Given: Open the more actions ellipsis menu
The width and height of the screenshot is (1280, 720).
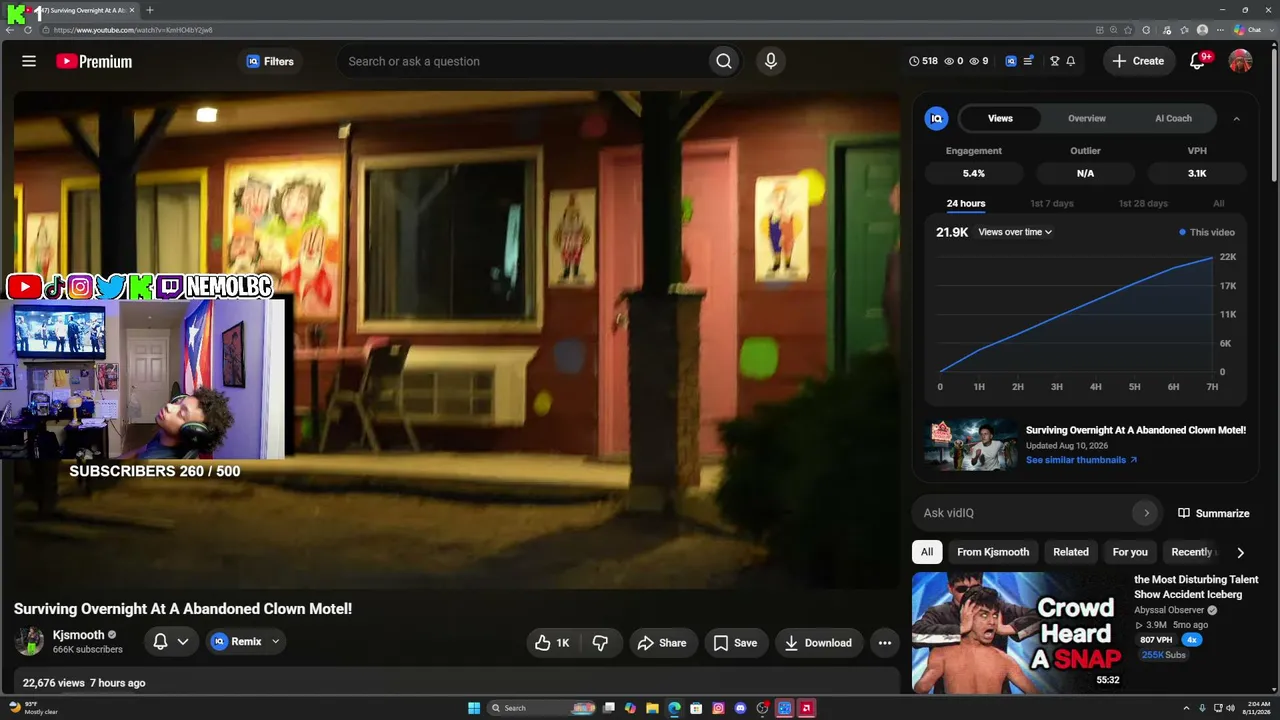Looking at the screenshot, I should [x=884, y=643].
